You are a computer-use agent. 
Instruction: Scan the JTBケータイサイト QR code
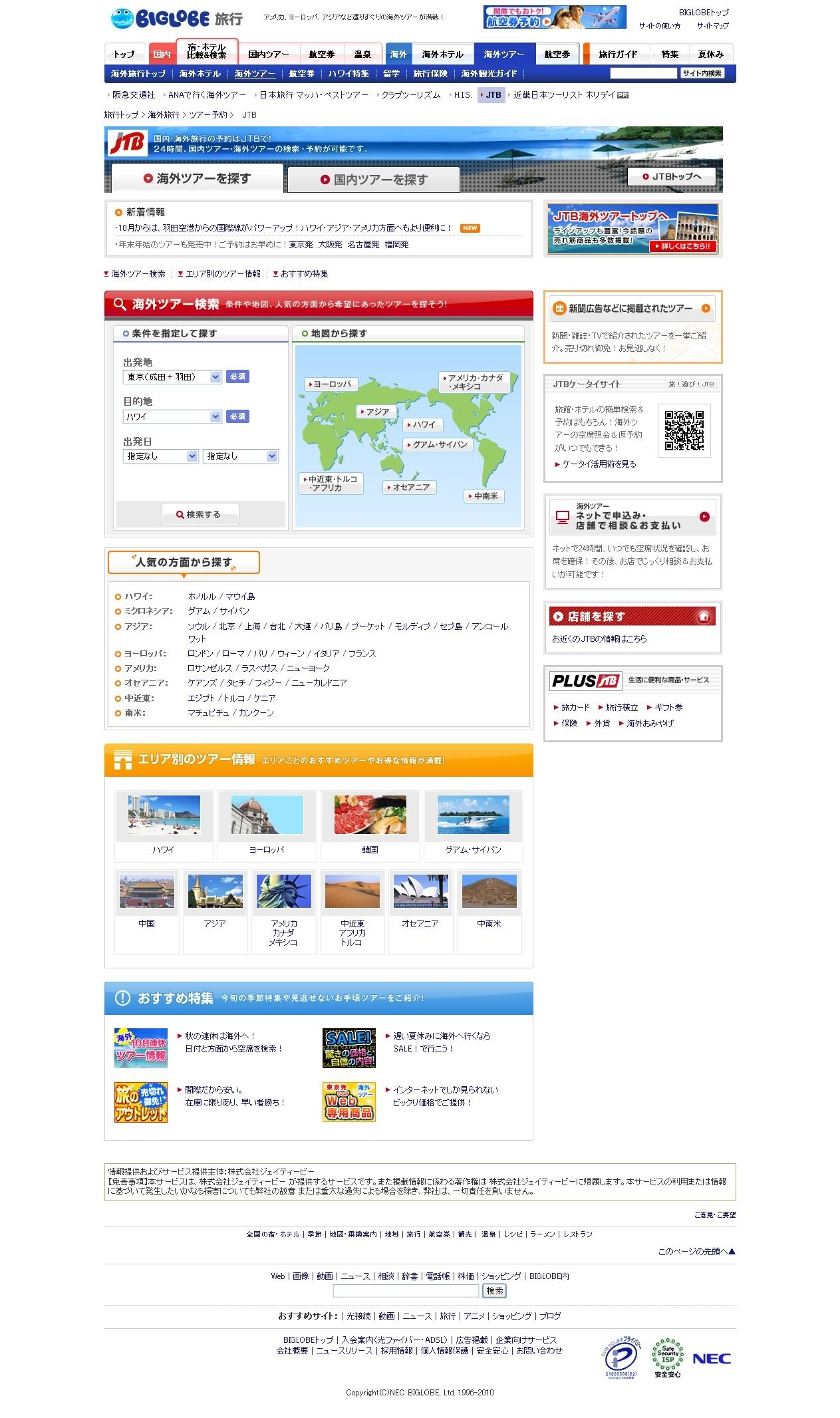click(684, 430)
